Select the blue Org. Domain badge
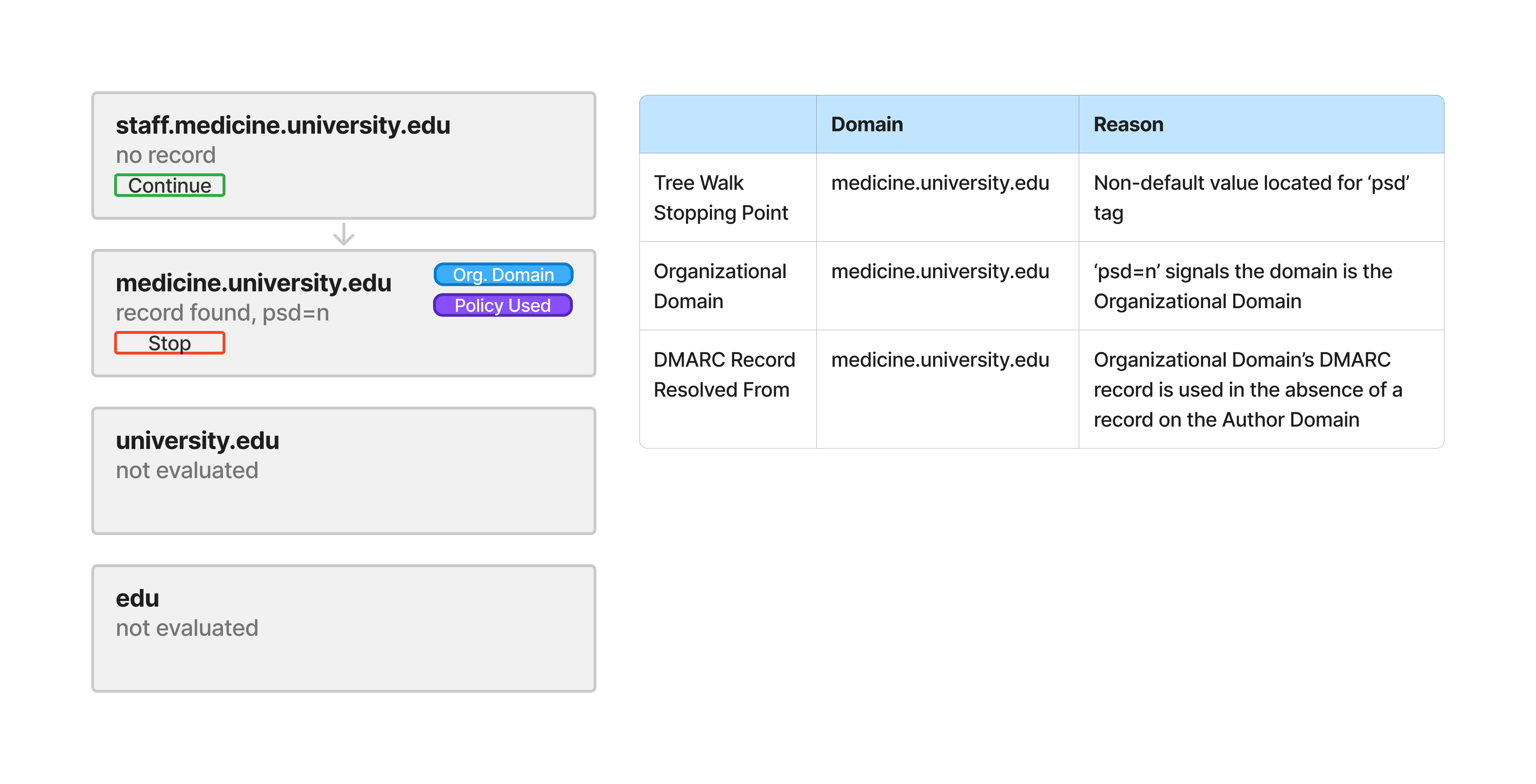Viewport: 1536px width, 784px height. click(x=503, y=274)
